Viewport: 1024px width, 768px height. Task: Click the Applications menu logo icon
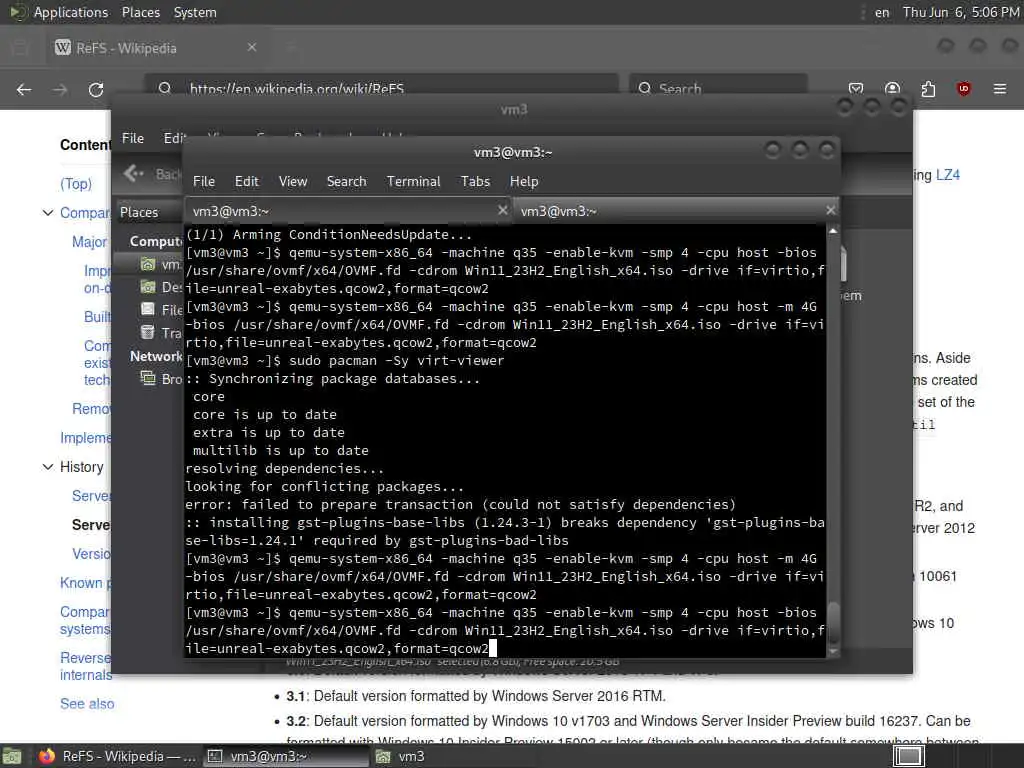point(18,12)
